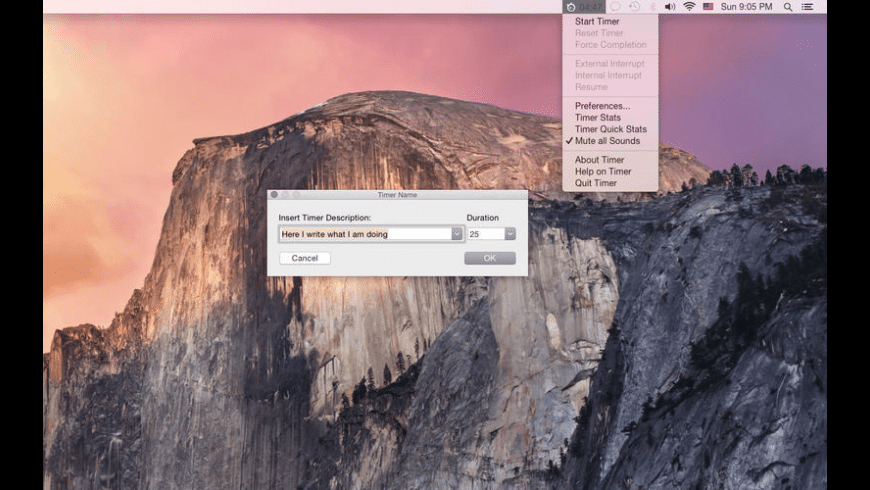Click External Interrupt menu entry
Viewport: 870px width, 490px height.
[610, 63]
